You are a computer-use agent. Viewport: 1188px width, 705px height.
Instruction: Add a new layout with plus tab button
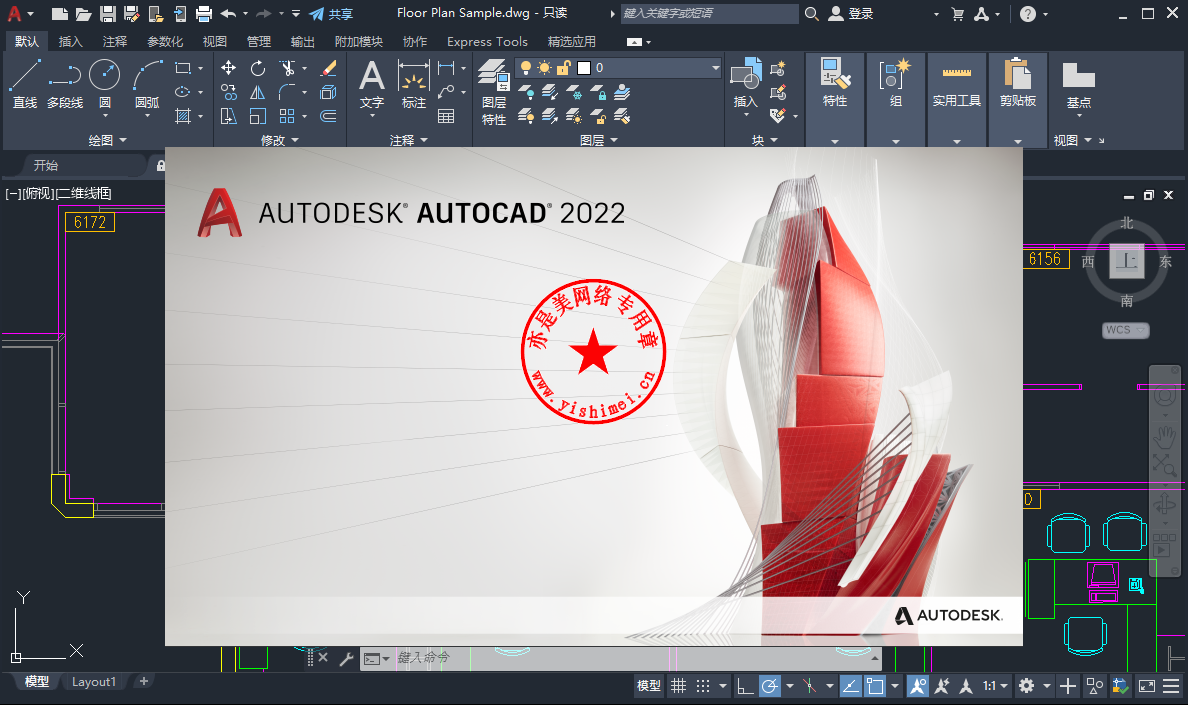pyautogui.click(x=144, y=682)
